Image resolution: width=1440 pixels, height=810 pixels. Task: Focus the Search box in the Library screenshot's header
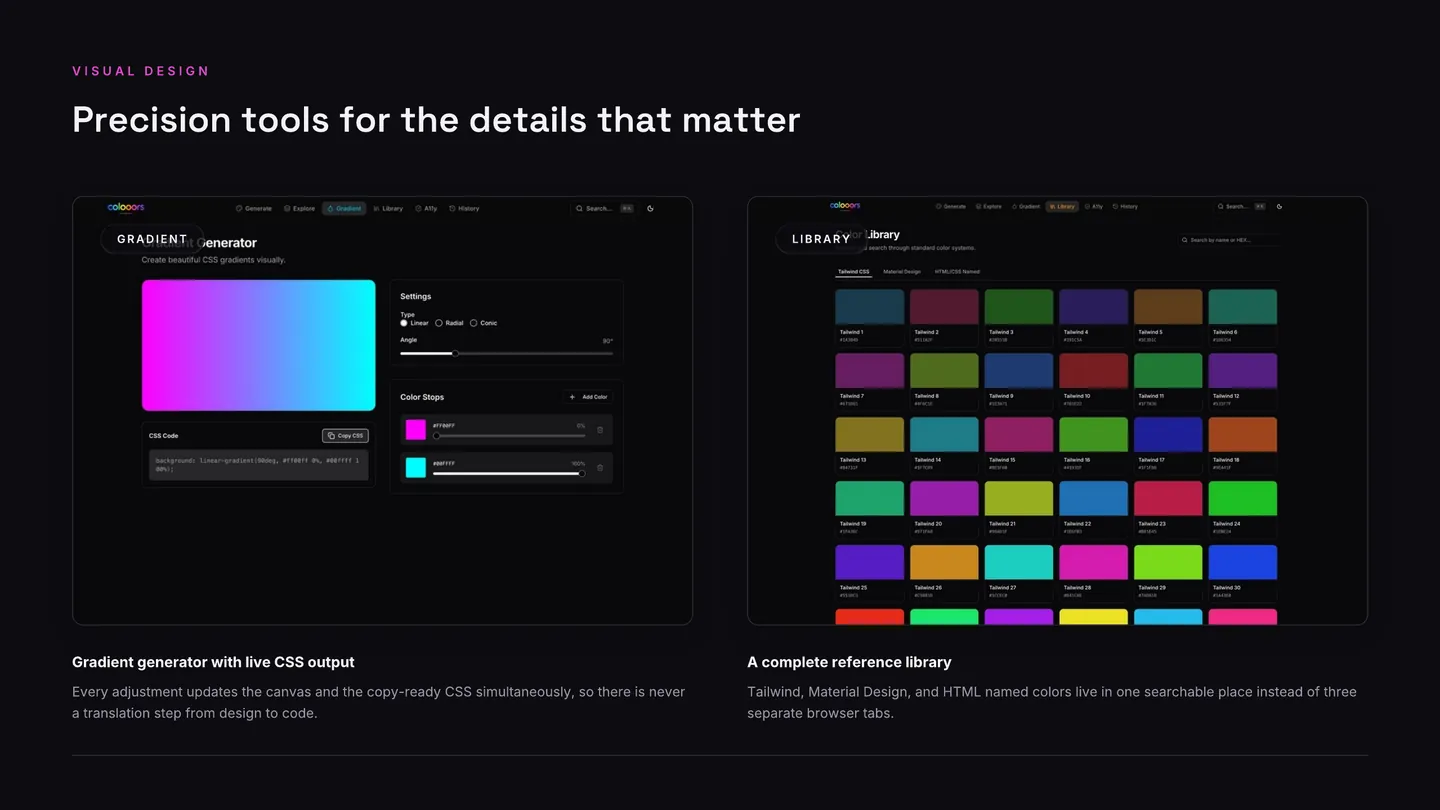click(x=1241, y=207)
